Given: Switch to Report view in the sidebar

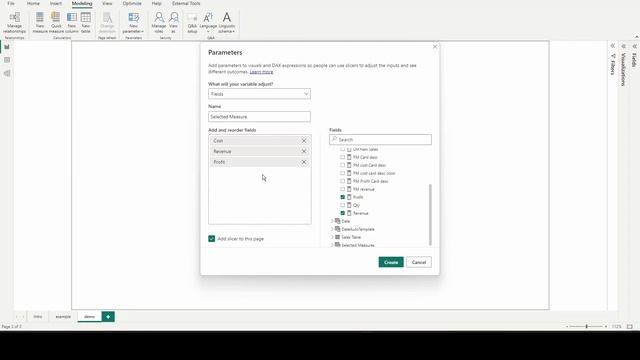Looking at the screenshot, I should (7, 47).
